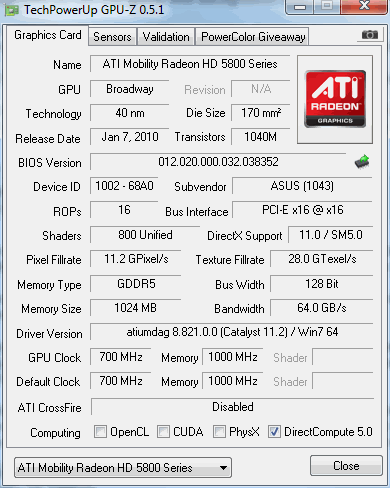
Task: Click the camera screenshot icon
Action: pyautogui.click(x=370, y=34)
